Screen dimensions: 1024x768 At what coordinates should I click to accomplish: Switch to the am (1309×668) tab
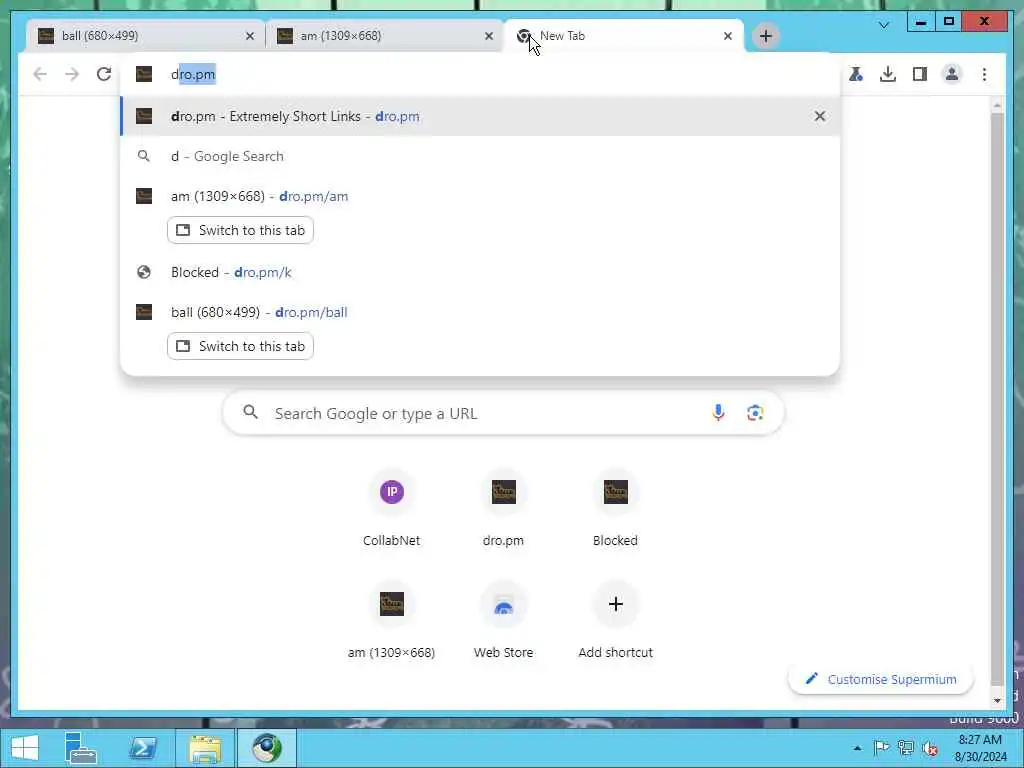point(385,36)
